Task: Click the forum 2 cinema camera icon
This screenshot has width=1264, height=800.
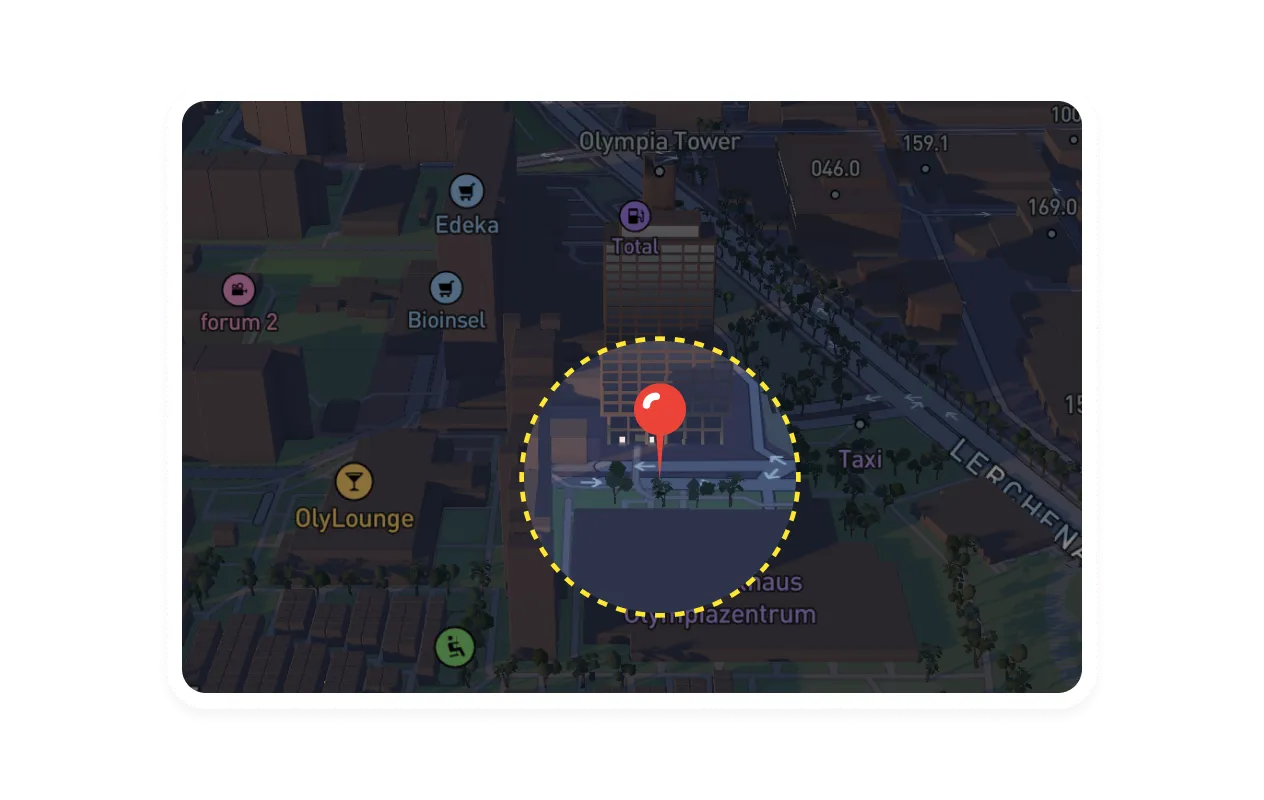Action: click(238, 290)
